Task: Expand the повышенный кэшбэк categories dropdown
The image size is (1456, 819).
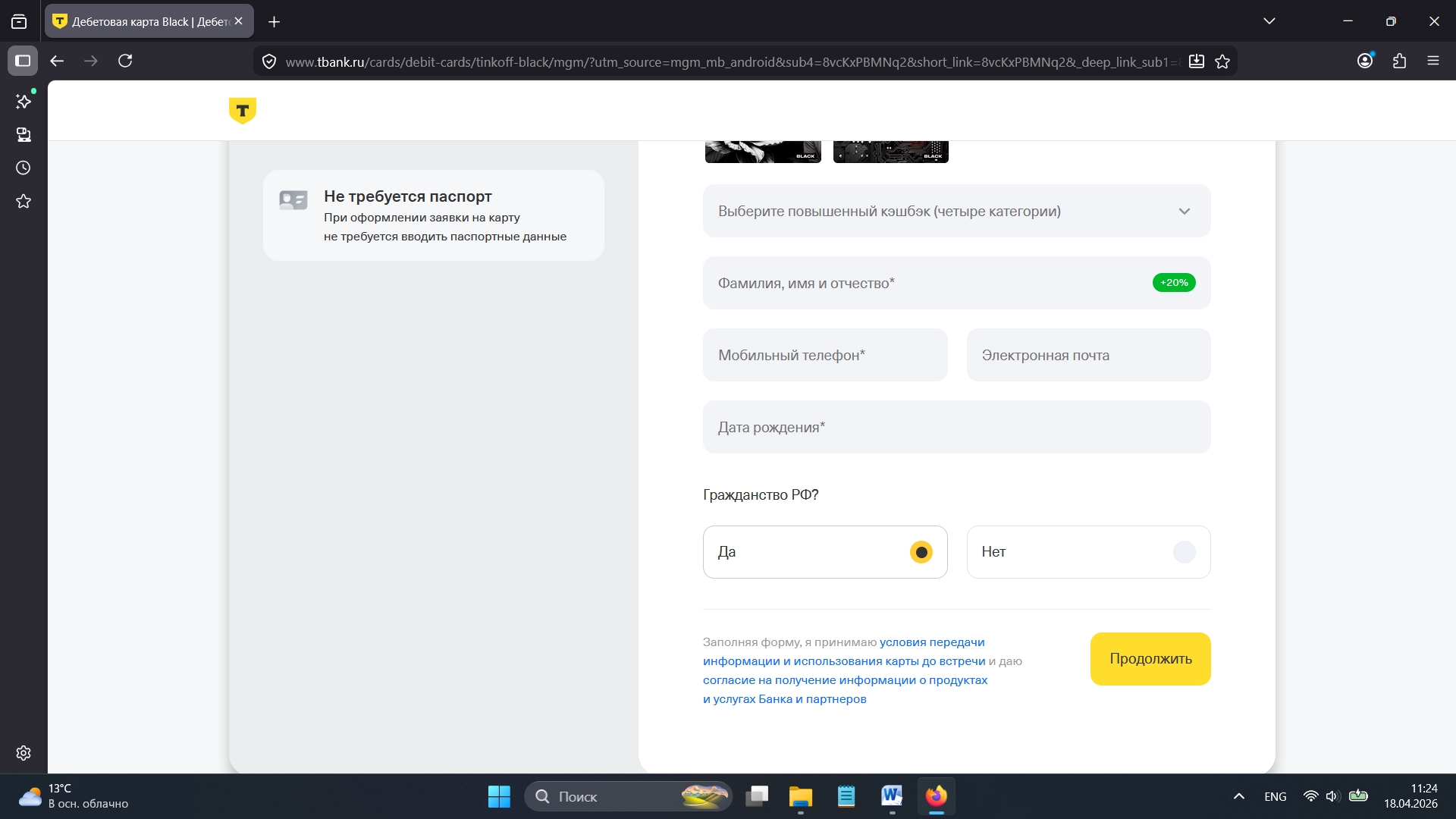Action: [956, 211]
